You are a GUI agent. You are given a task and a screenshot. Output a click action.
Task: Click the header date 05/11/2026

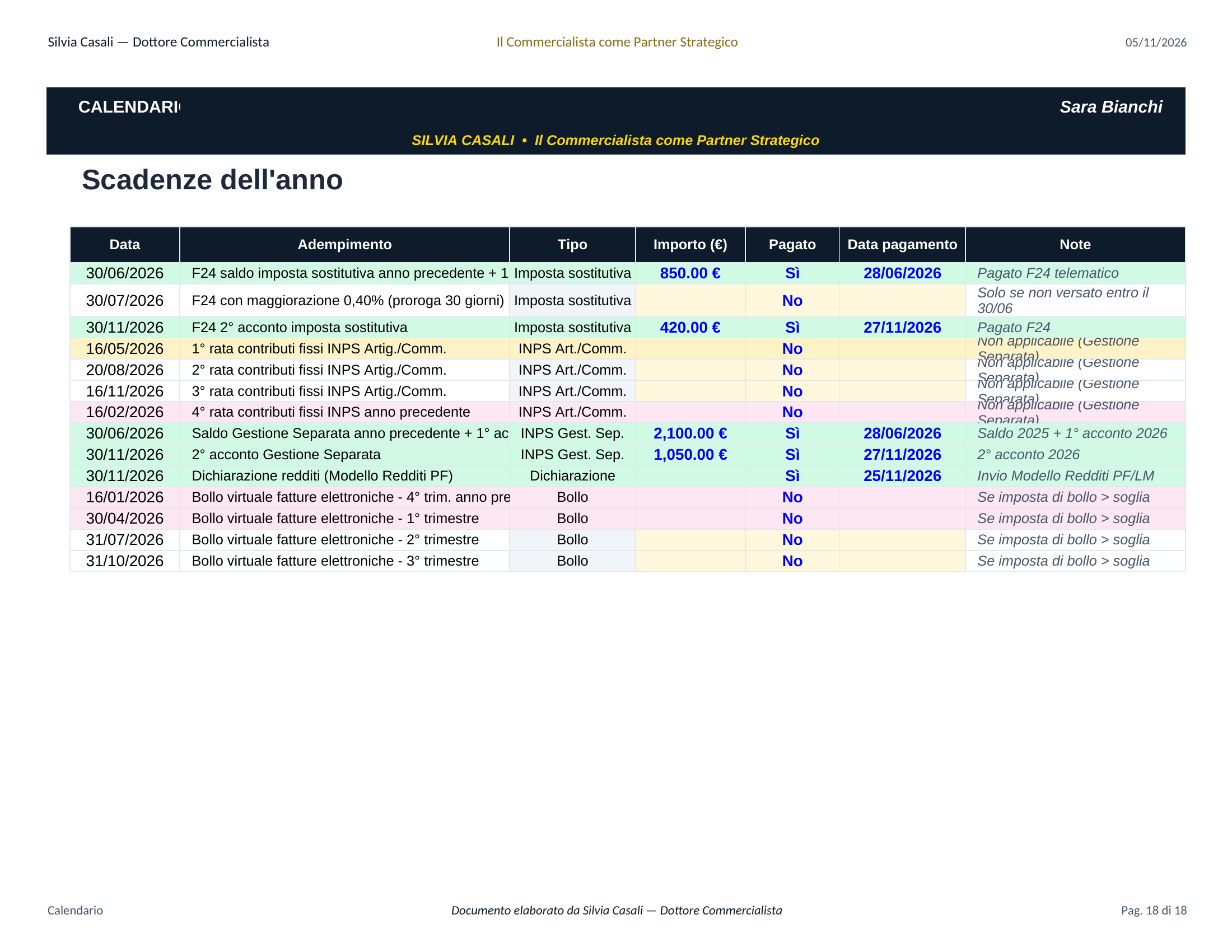[1156, 43]
